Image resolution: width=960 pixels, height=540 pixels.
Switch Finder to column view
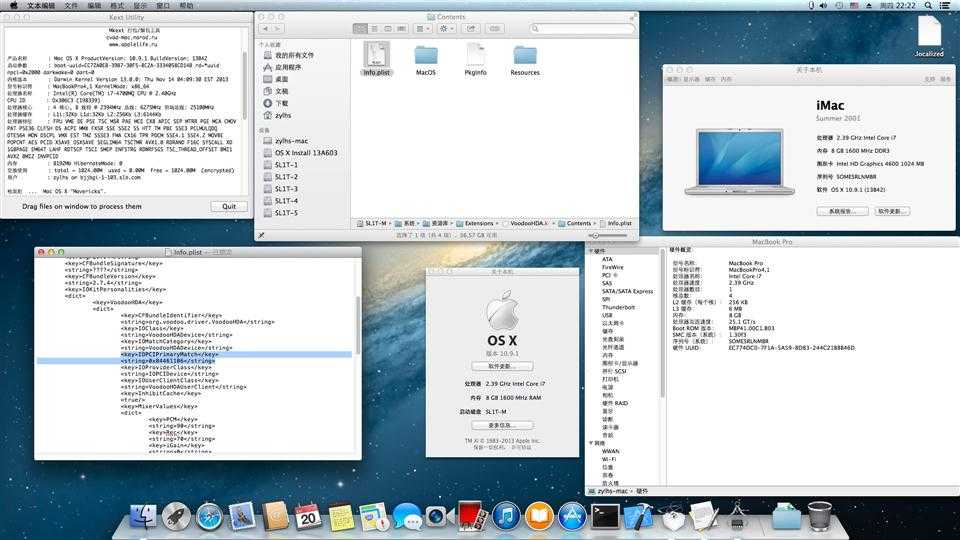click(388, 29)
